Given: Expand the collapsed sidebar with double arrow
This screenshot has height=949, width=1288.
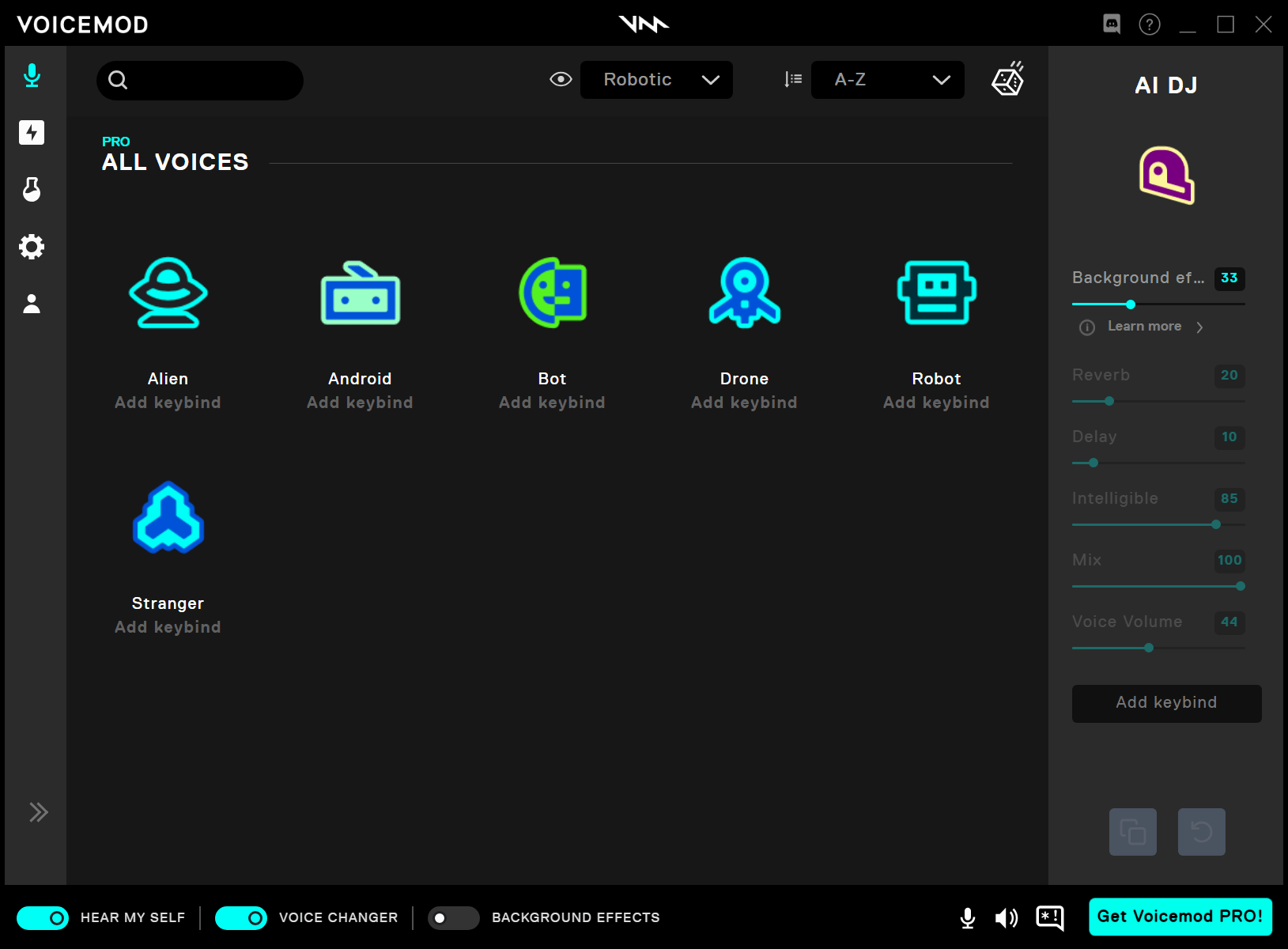Looking at the screenshot, I should (x=38, y=812).
